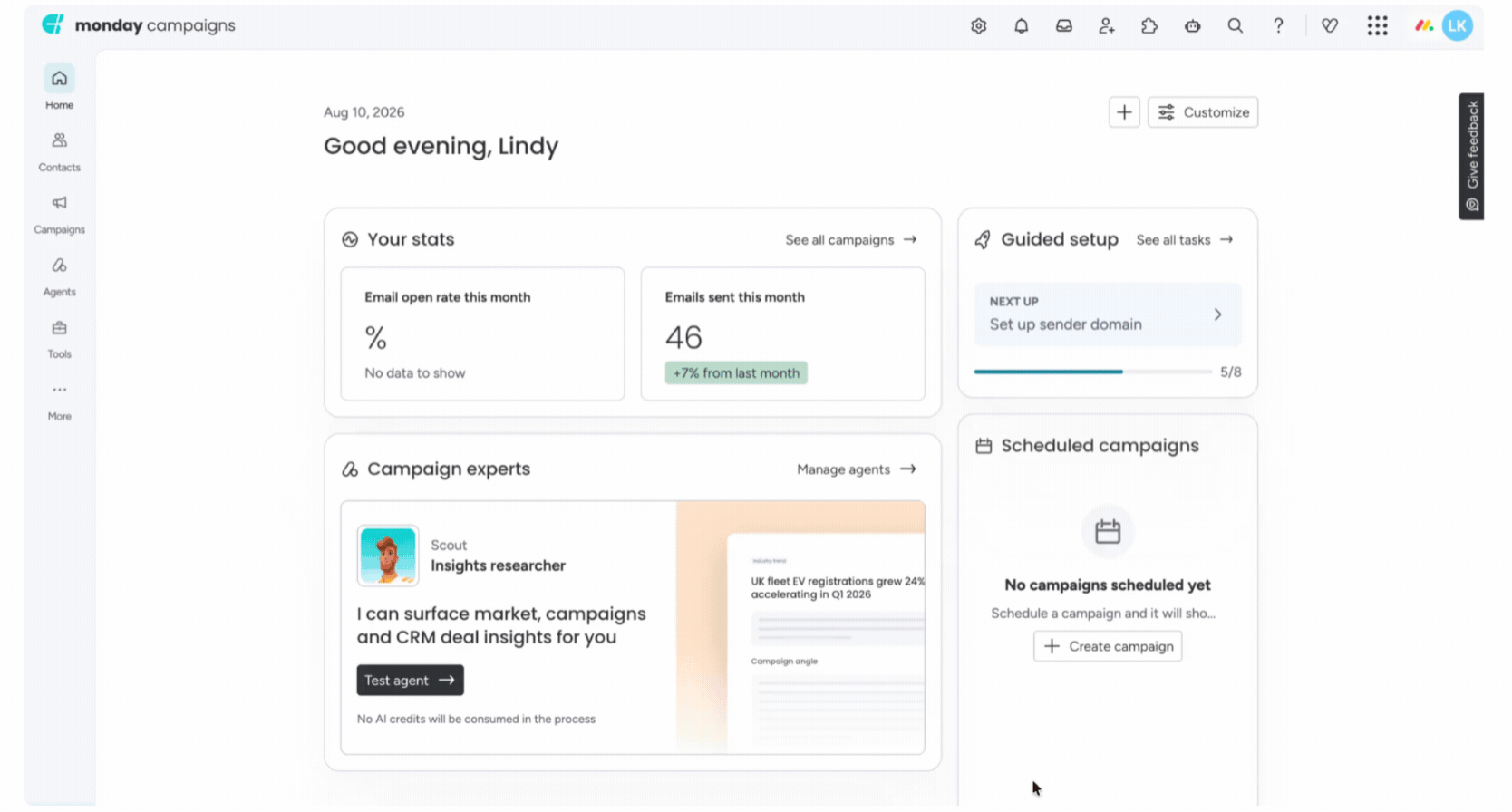Follow the See all tasks link
The width and height of the screenshot is (1512, 812).
(1185, 240)
